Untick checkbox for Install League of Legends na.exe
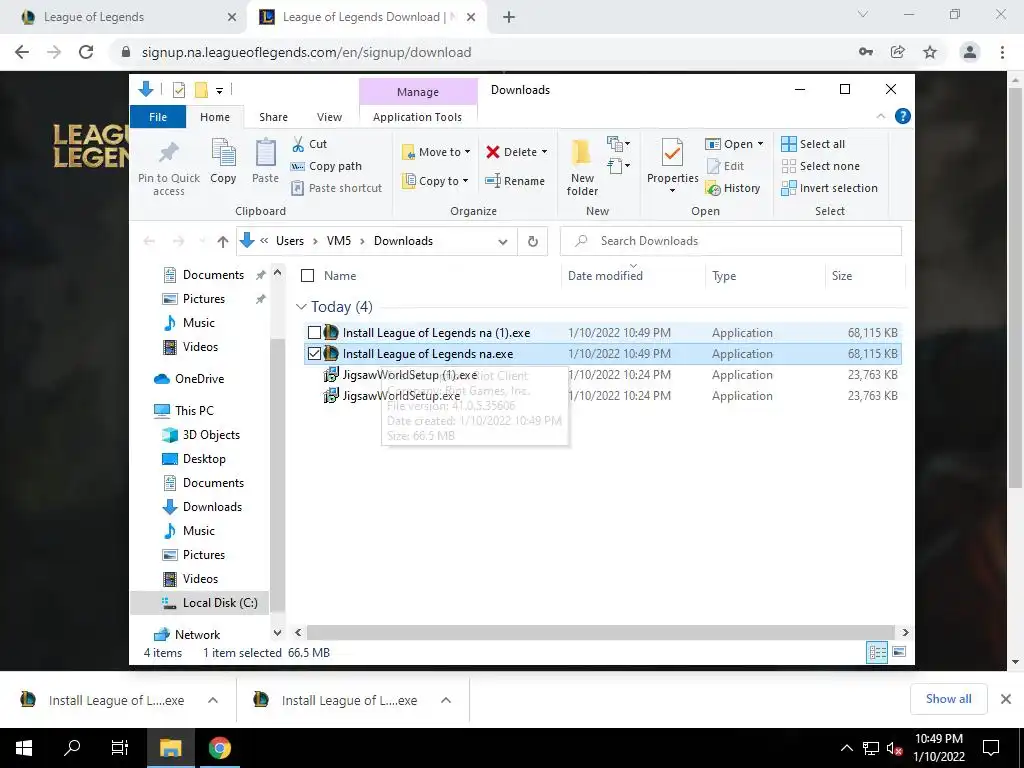1024x768 pixels. (x=314, y=353)
